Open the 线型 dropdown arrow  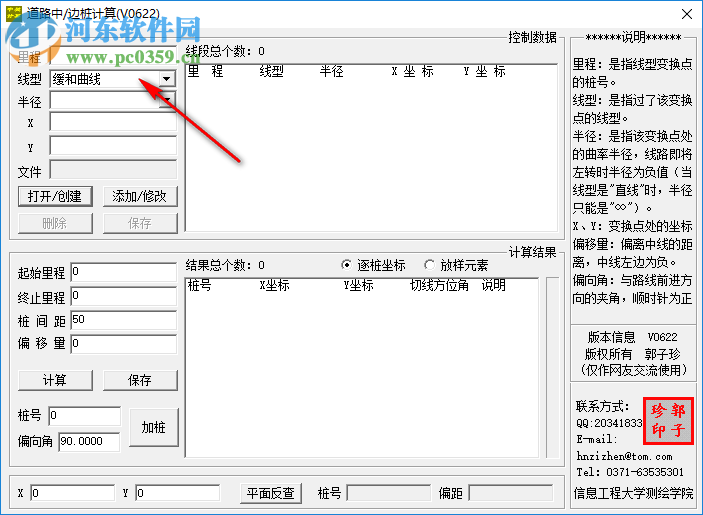166,79
